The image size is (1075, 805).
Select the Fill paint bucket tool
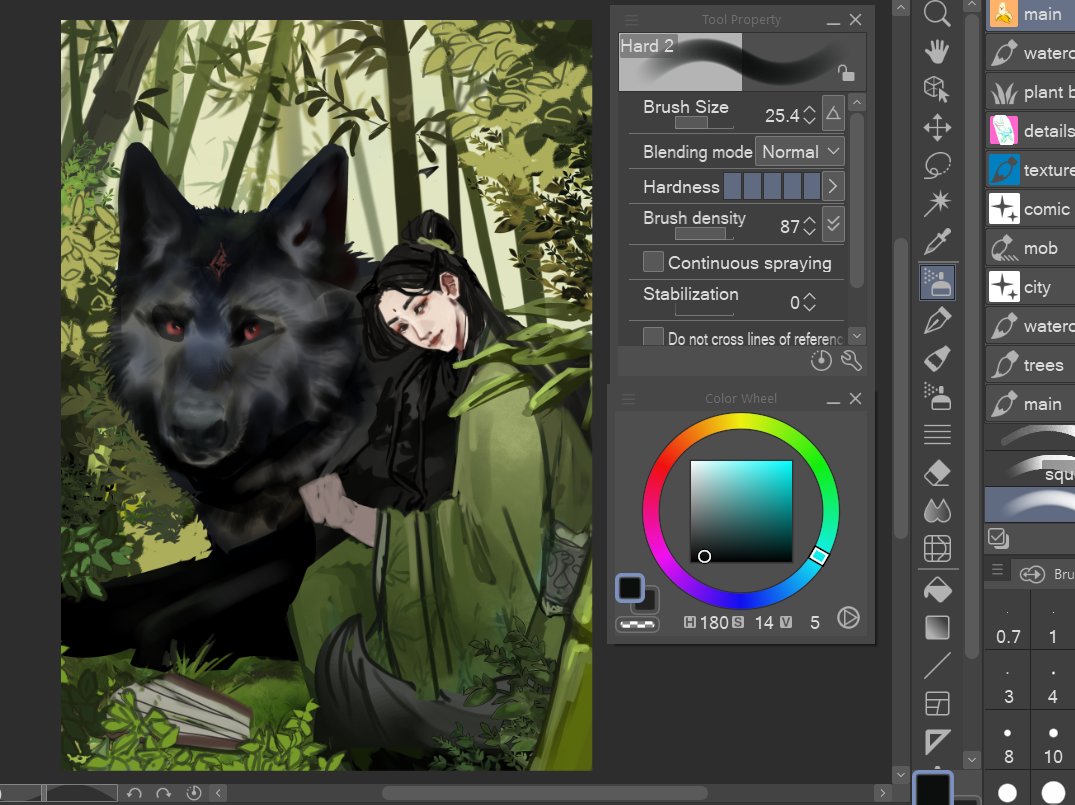point(937,590)
